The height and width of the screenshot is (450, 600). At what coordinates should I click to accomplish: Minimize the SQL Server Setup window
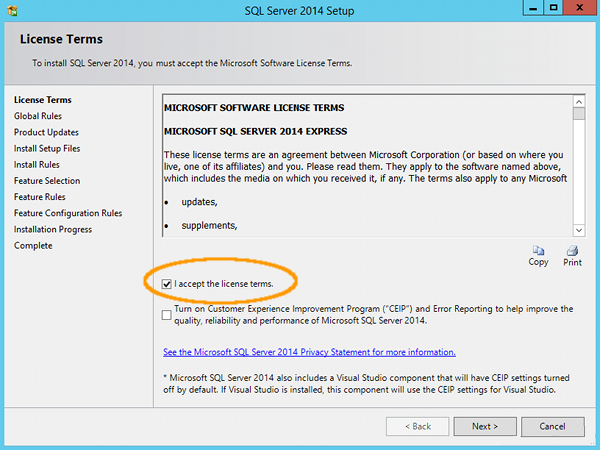[x=533, y=8]
